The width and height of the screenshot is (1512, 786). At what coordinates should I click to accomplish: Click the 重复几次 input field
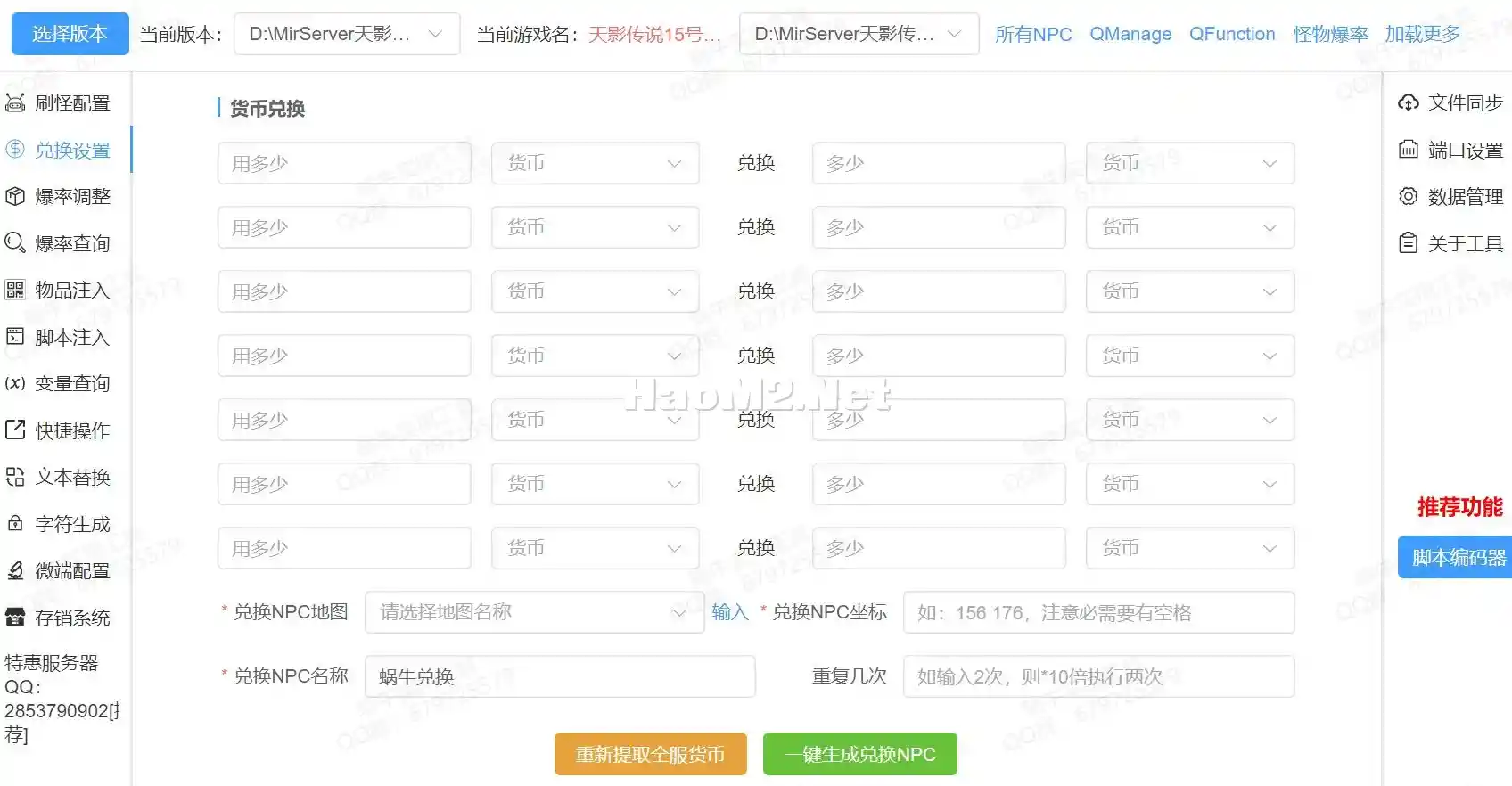coord(1098,676)
